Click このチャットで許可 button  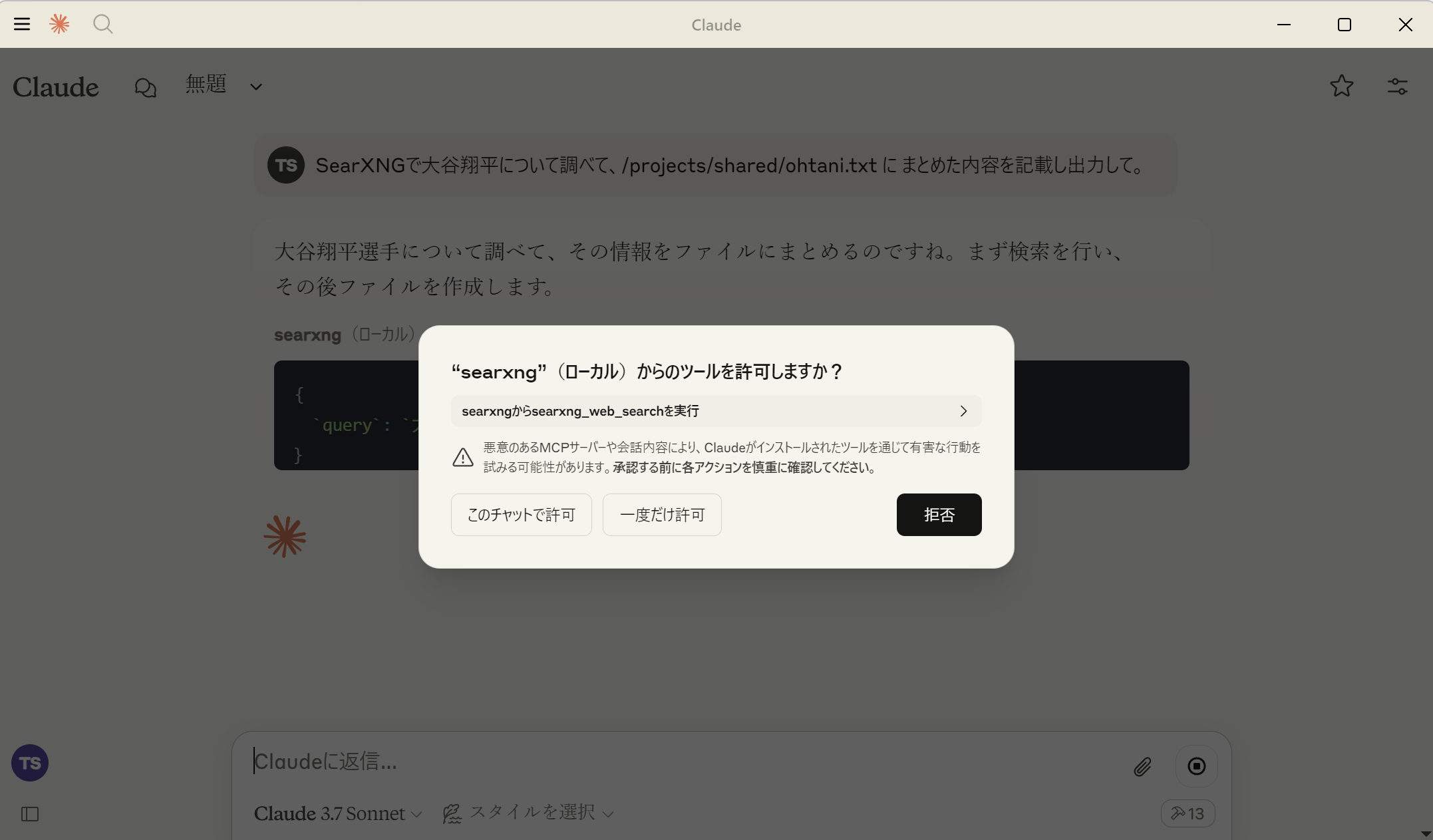coord(521,515)
